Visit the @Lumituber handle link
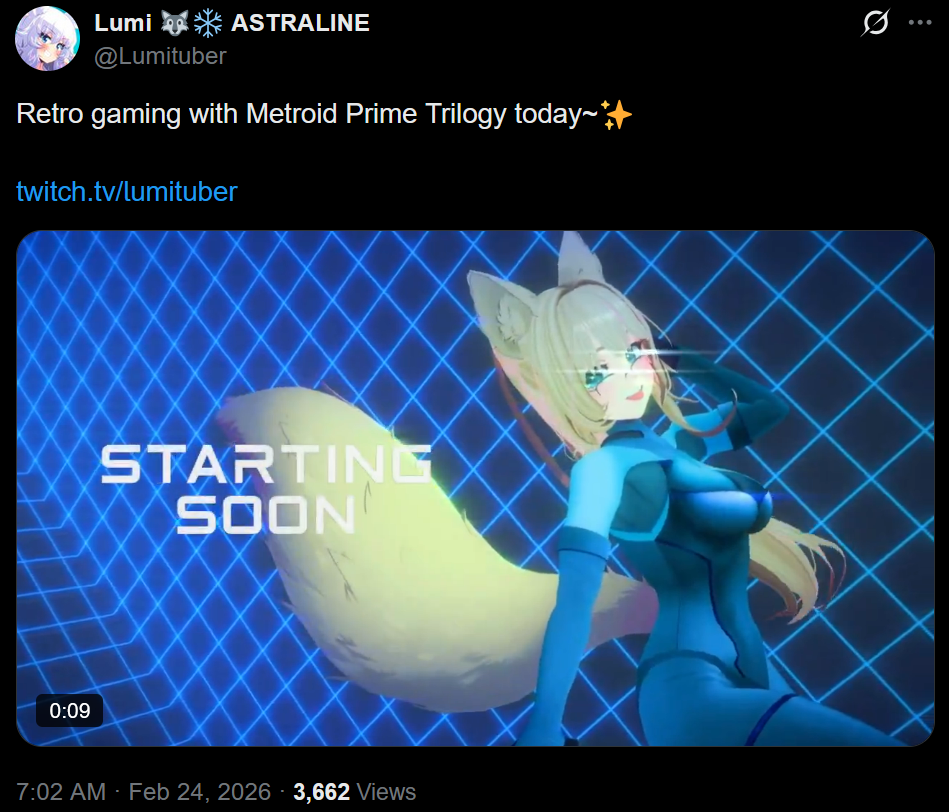The width and height of the screenshot is (949, 812). click(x=160, y=56)
